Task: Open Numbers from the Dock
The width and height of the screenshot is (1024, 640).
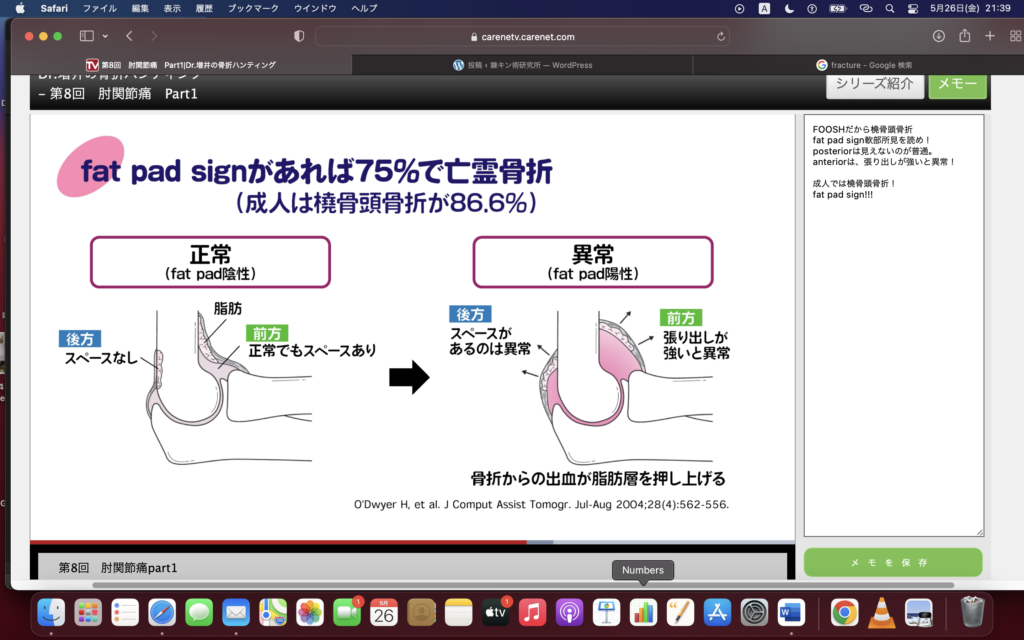Action: point(643,611)
